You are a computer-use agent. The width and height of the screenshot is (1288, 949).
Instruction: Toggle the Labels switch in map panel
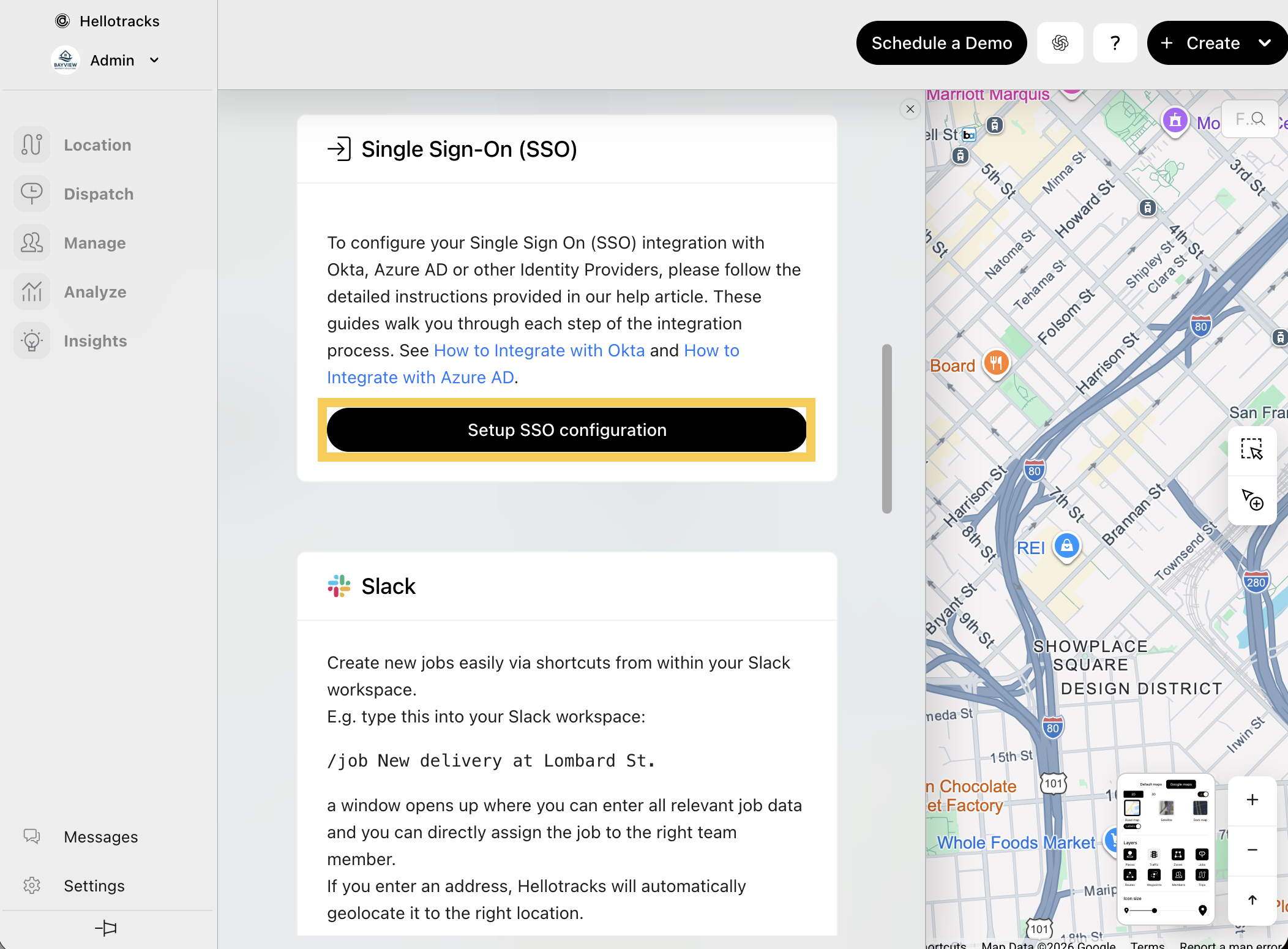click(x=1133, y=826)
